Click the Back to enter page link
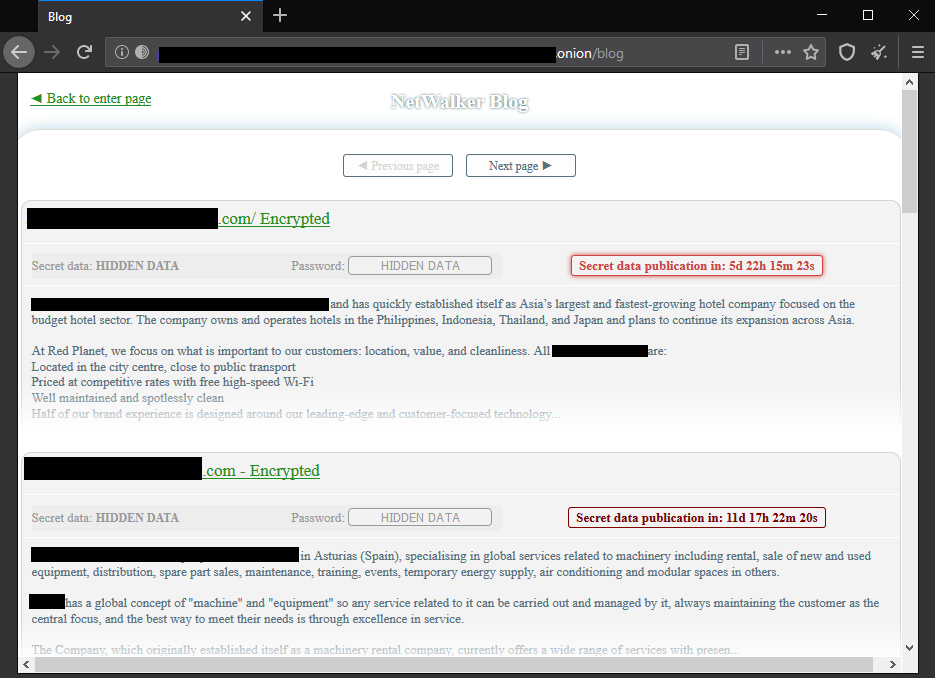This screenshot has height=678, width=935. tap(91, 98)
